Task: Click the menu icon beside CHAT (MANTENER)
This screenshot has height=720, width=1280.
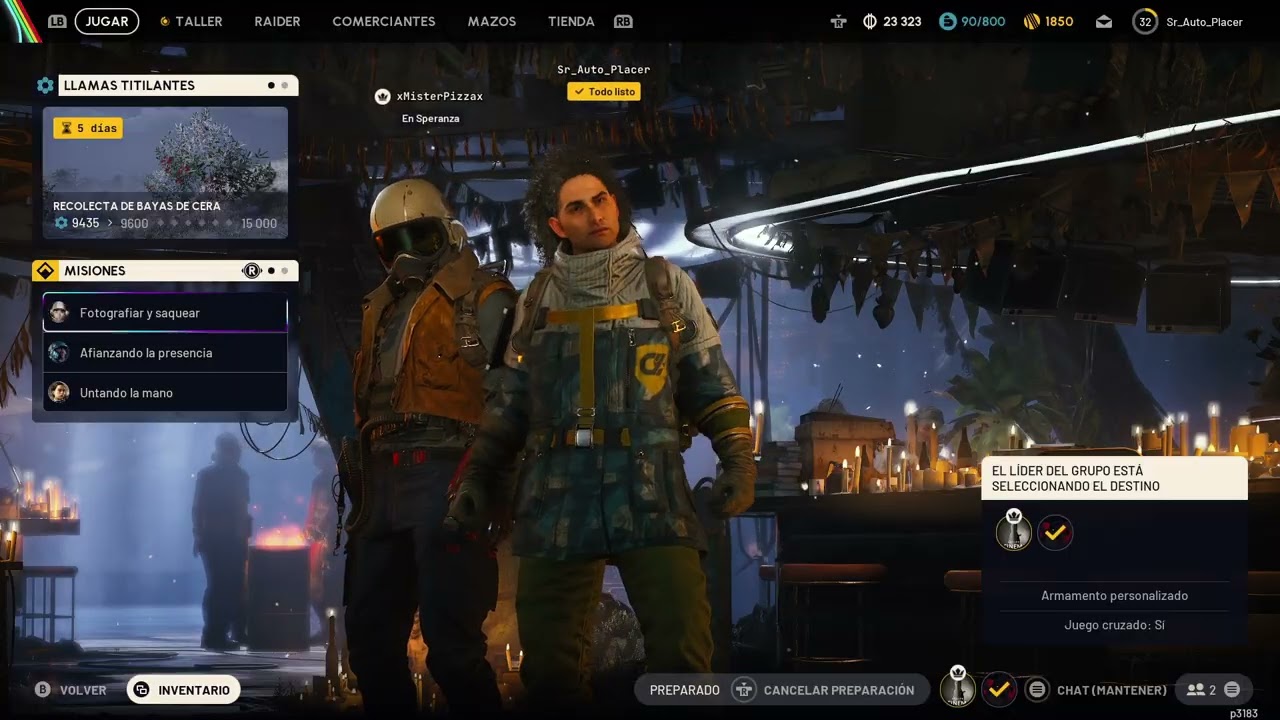Action: [x=1037, y=690]
